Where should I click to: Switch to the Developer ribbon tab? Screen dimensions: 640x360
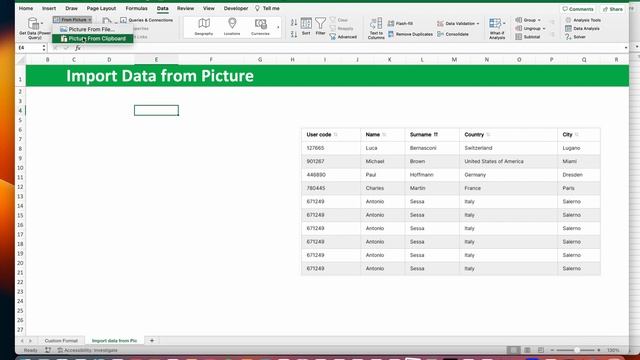click(x=236, y=8)
